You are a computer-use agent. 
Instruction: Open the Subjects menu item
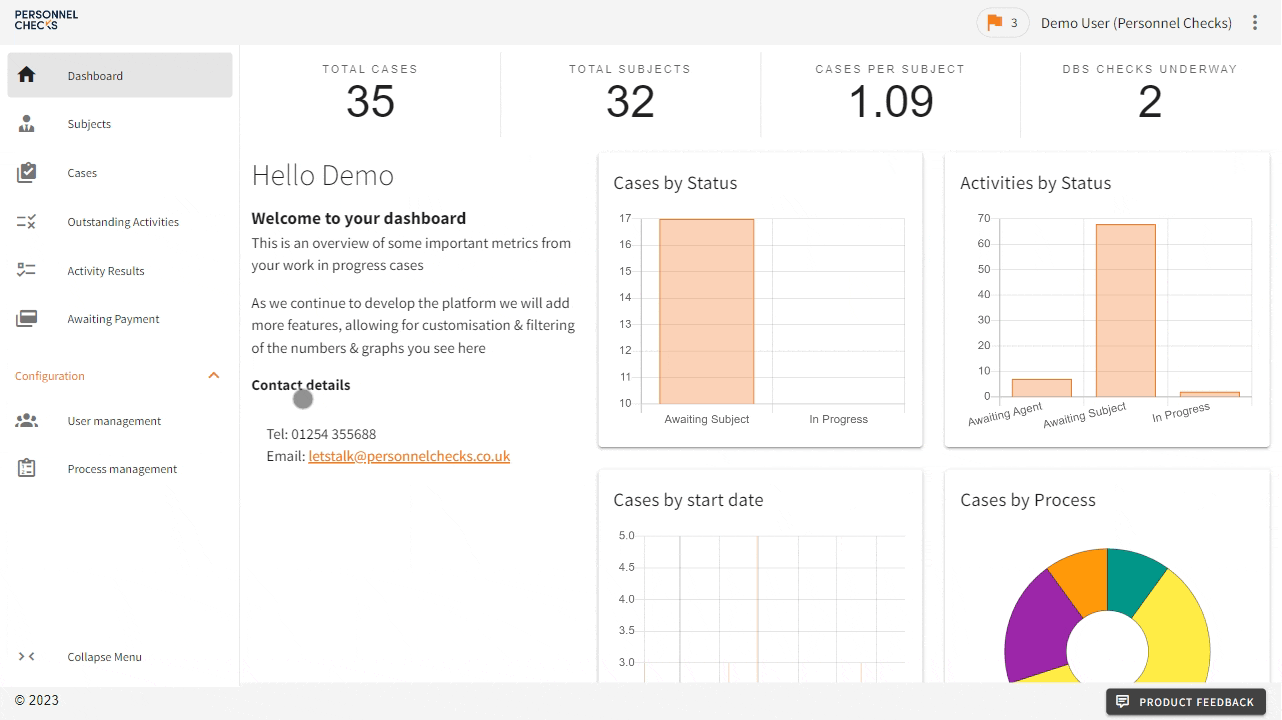120,124
